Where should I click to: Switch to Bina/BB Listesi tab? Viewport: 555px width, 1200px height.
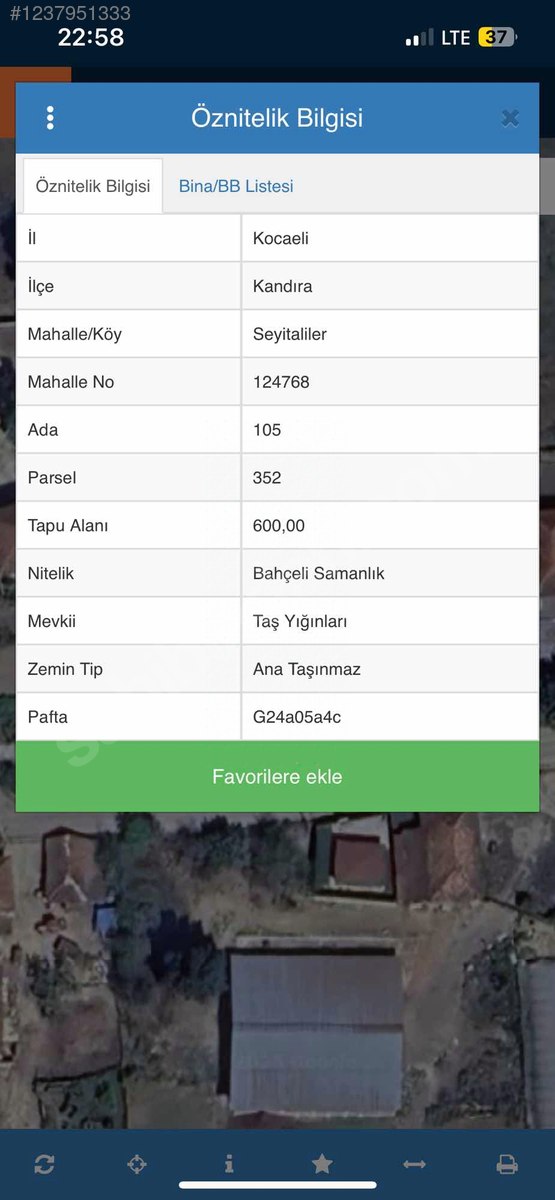pos(236,186)
